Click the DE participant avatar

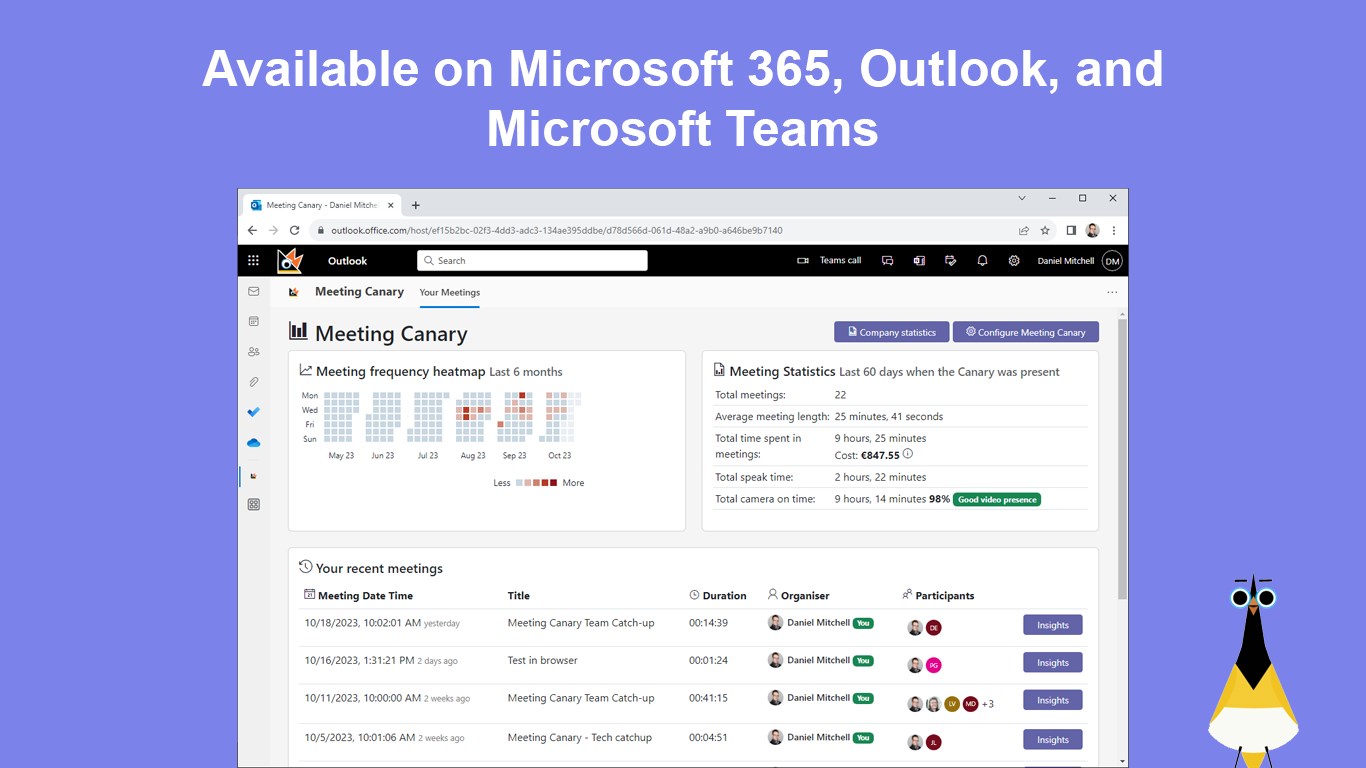[x=933, y=628]
